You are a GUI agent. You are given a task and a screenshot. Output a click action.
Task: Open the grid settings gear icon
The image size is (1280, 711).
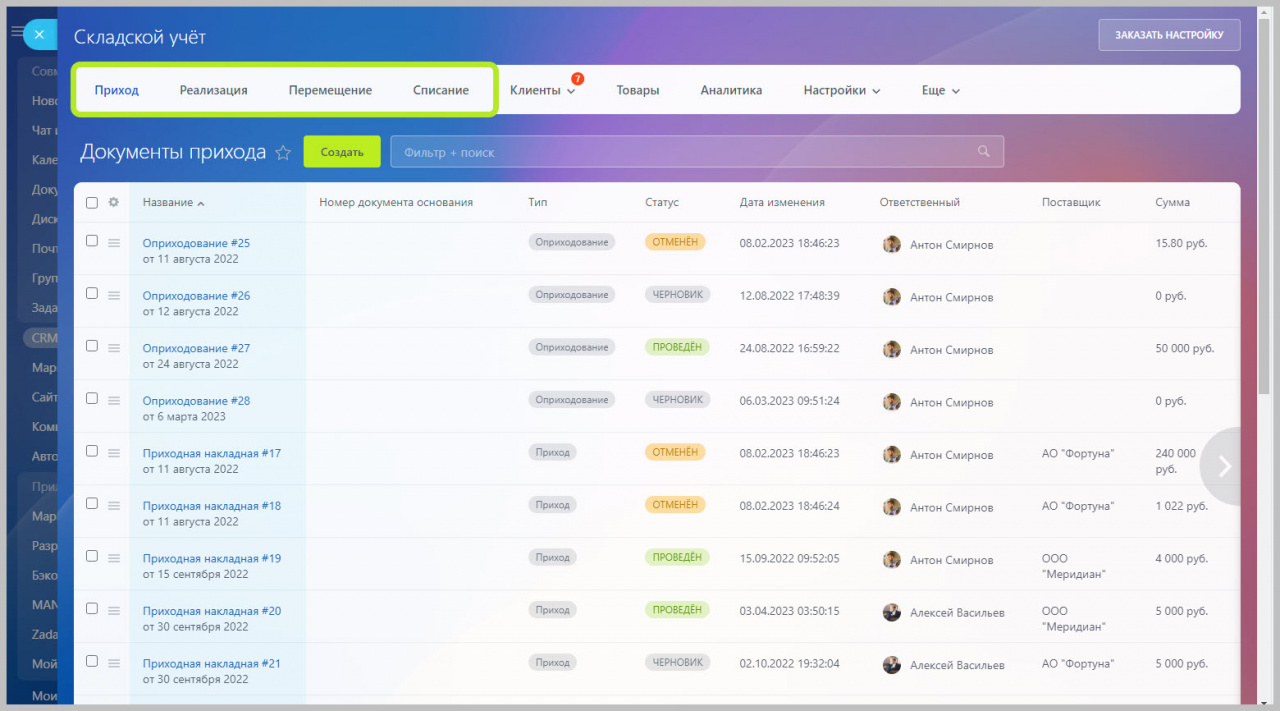coord(114,202)
